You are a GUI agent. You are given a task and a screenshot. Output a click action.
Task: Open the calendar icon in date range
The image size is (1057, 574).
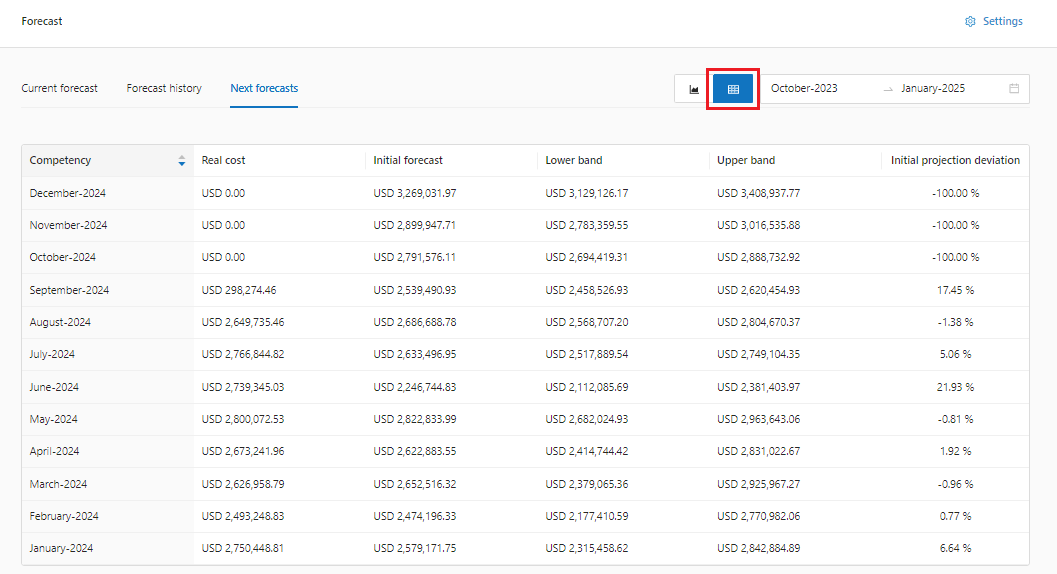click(1014, 88)
